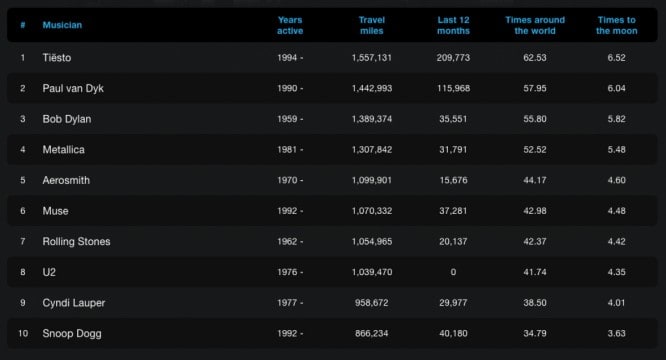Click times to moon value 6.04
Image resolution: width=666 pixels, height=360 pixels.
click(x=616, y=88)
